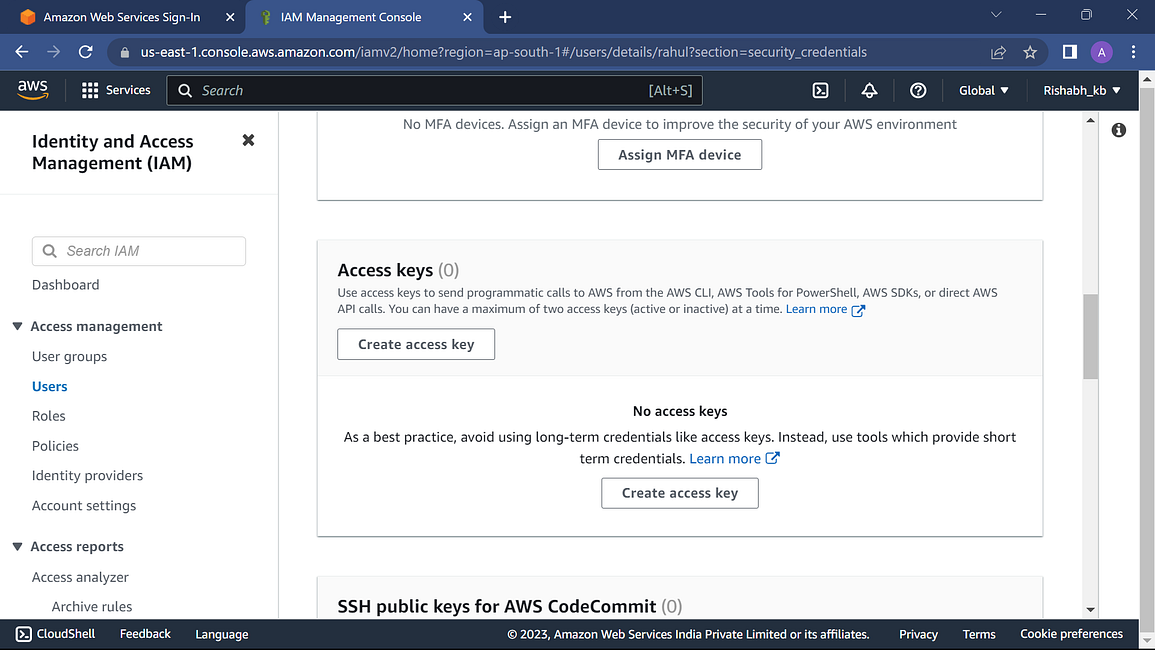Open User groups in the sidebar
The height and width of the screenshot is (650, 1155).
69,356
